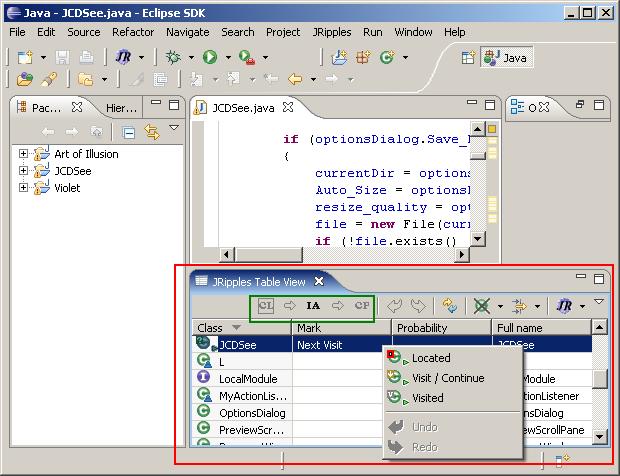Launch the Debug bug icon
The height and width of the screenshot is (476, 620).
pyautogui.click(x=173, y=57)
